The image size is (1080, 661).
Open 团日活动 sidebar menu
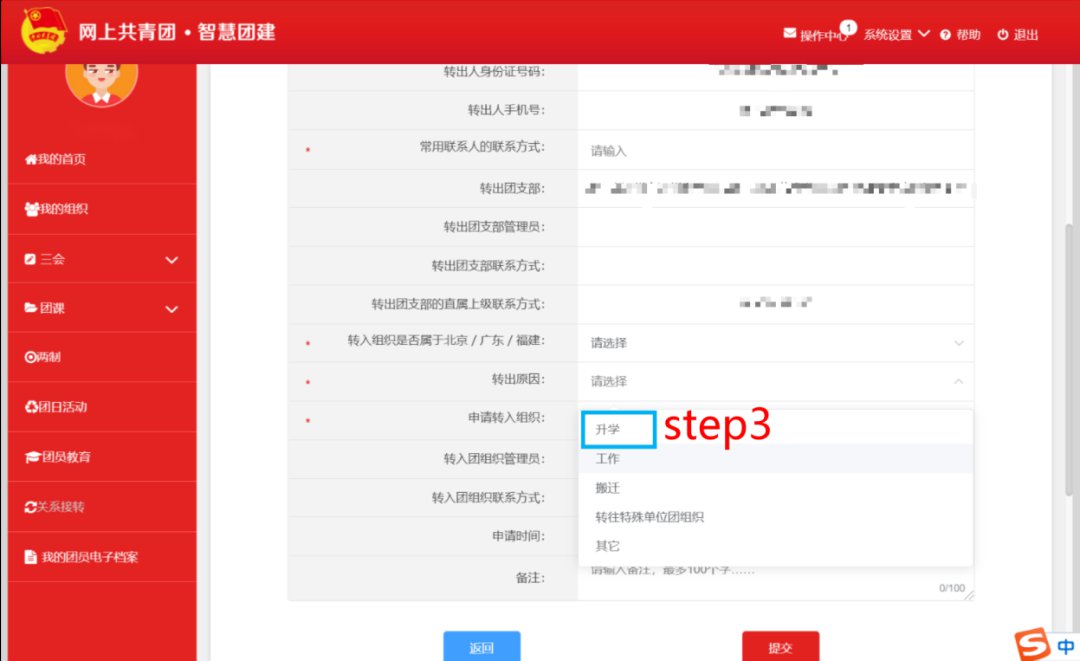click(102, 407)
